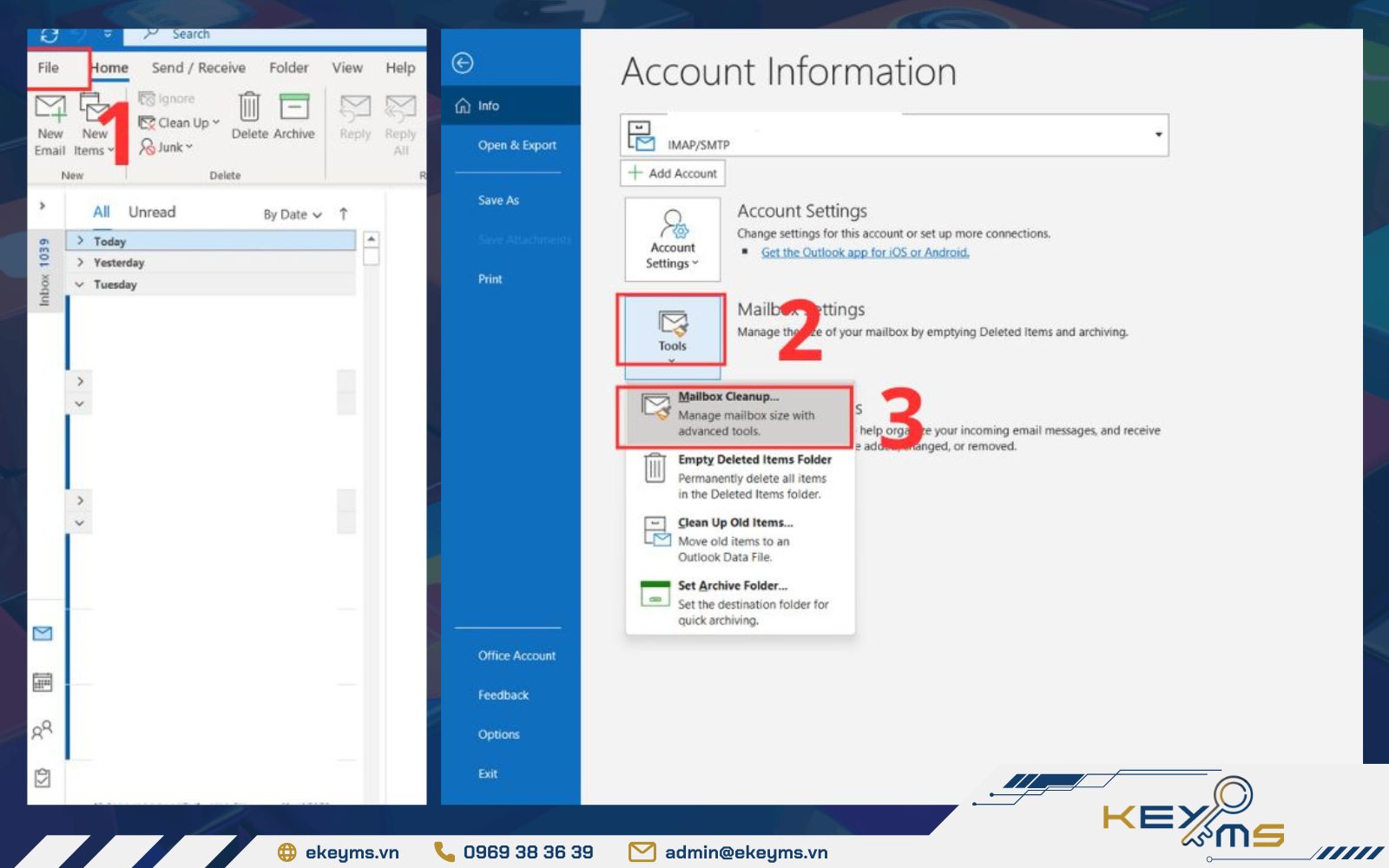Open the IMAP/SMTP account dropdown
The width and height of the screenshot is (1389, 868).
pyautogui.click(x=1160, y=135)
